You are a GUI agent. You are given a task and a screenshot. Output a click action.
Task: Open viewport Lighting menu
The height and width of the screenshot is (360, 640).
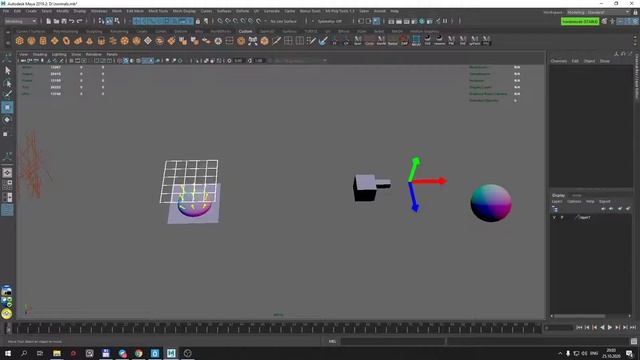[x=59, y=54]
